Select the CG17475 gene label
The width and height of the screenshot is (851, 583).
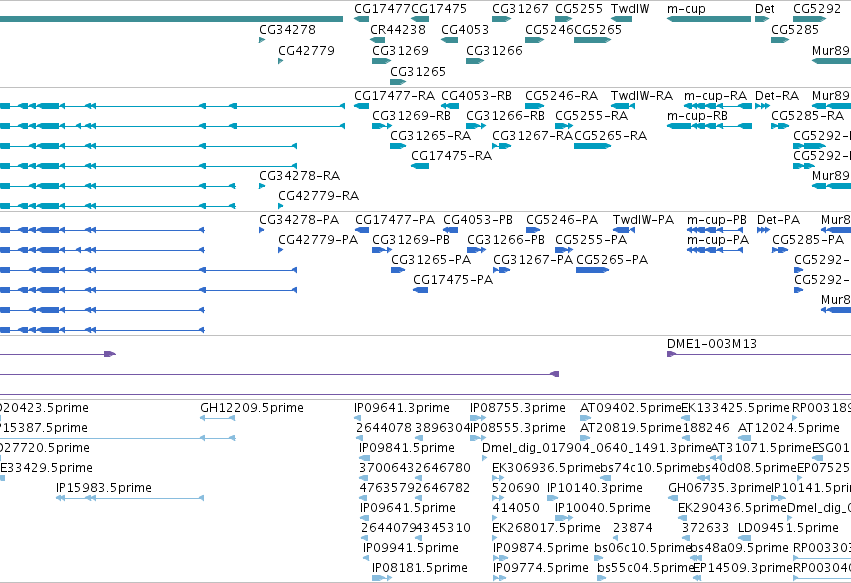(439, 9)
